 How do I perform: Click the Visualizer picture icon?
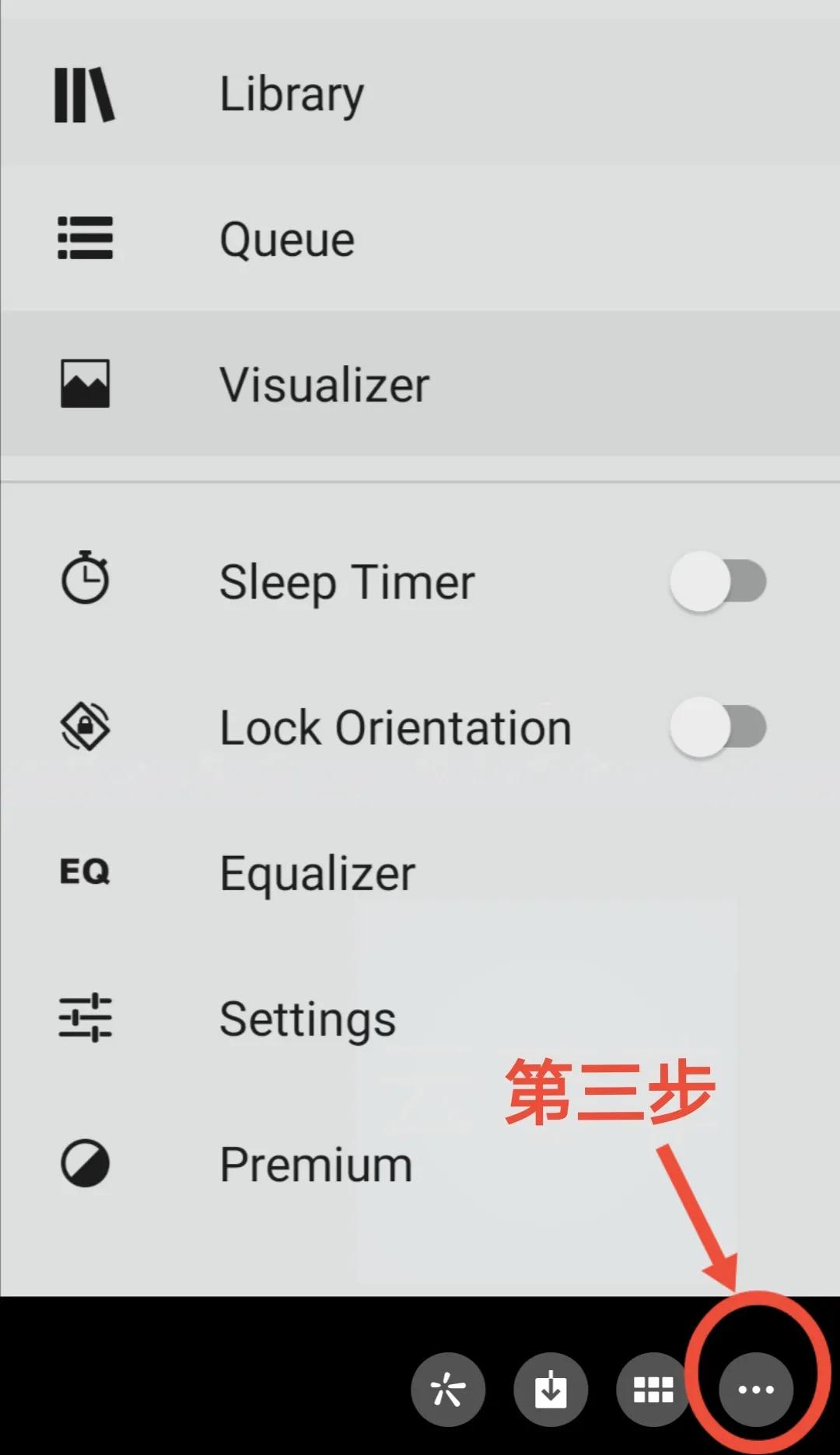85,384
